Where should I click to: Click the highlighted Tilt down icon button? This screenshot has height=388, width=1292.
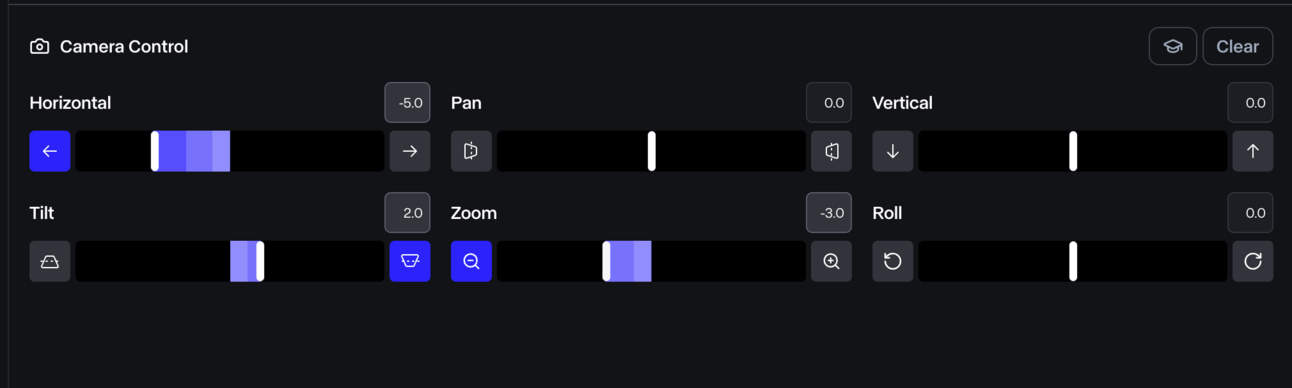410,261
